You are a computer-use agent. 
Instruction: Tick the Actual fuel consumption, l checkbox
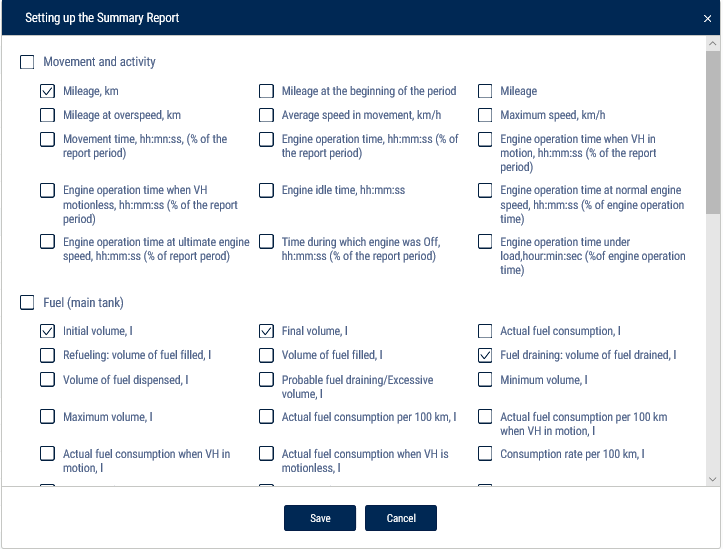tap(485, 331)
